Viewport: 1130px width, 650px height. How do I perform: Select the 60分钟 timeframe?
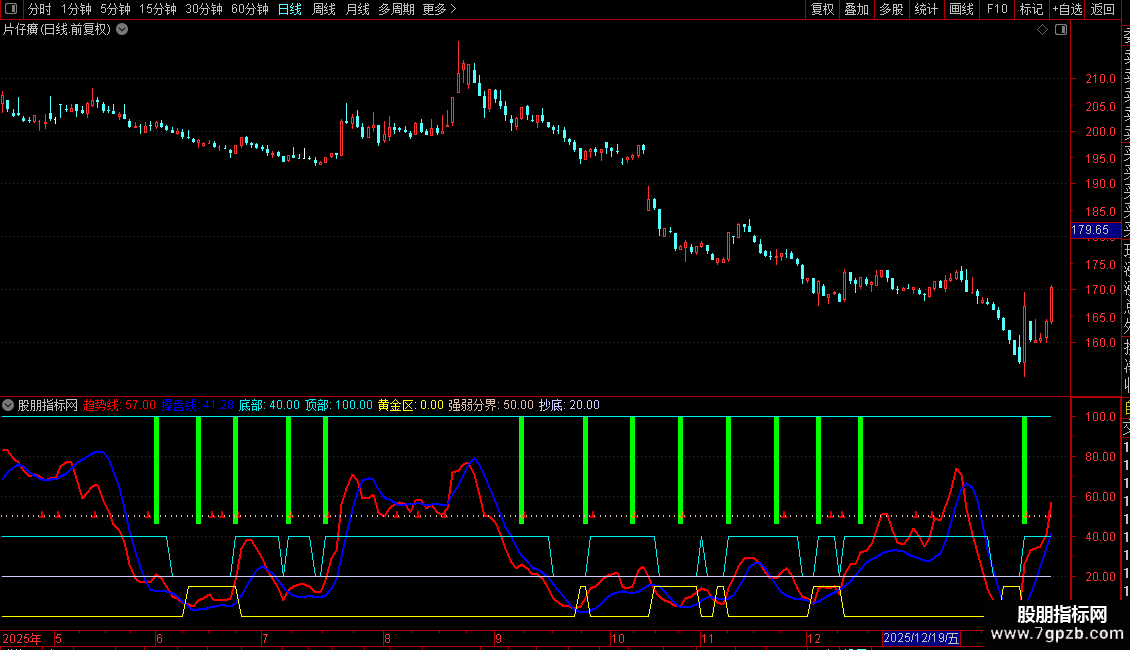point(249,10)
